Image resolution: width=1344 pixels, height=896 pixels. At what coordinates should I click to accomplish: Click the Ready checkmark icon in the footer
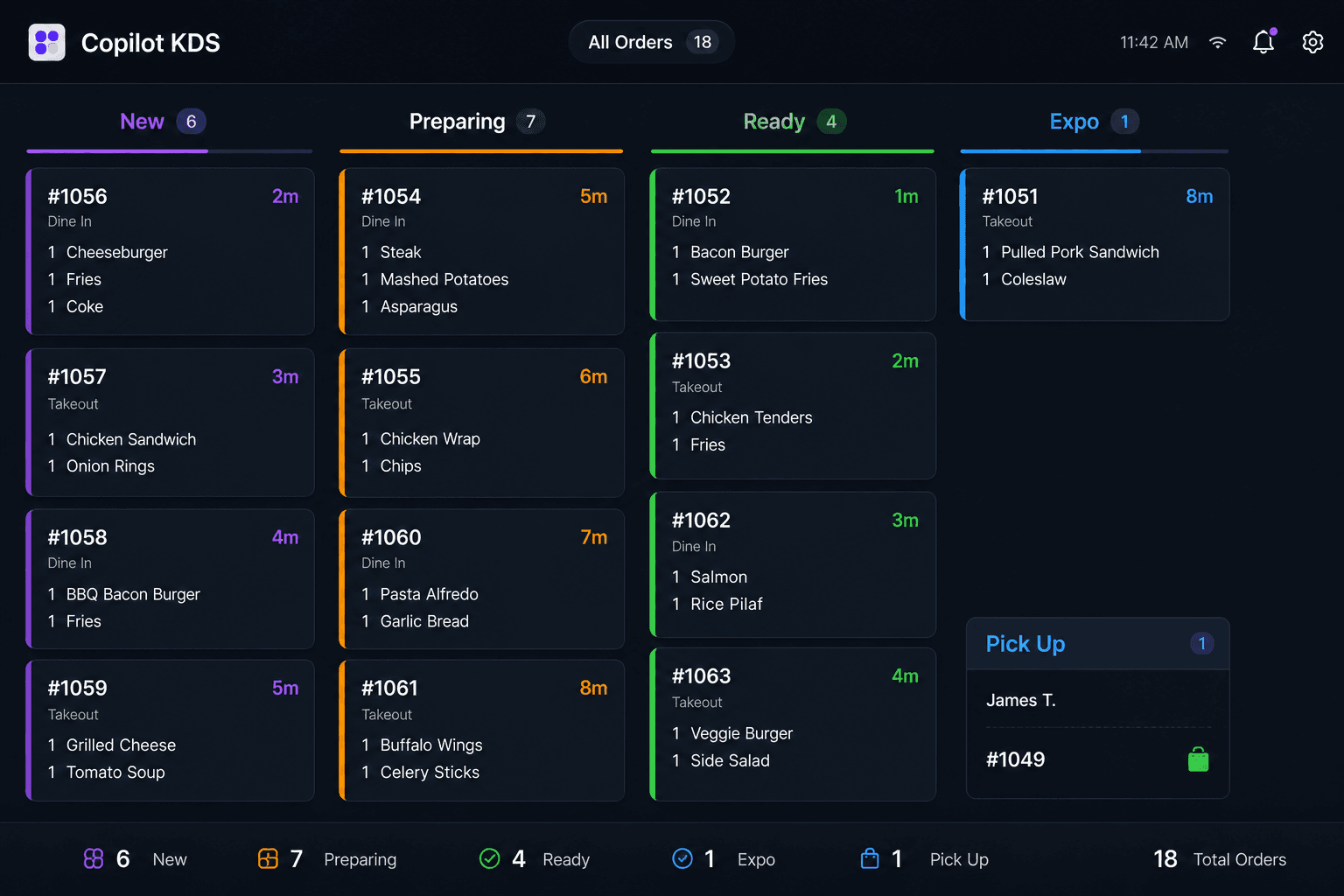490,859
